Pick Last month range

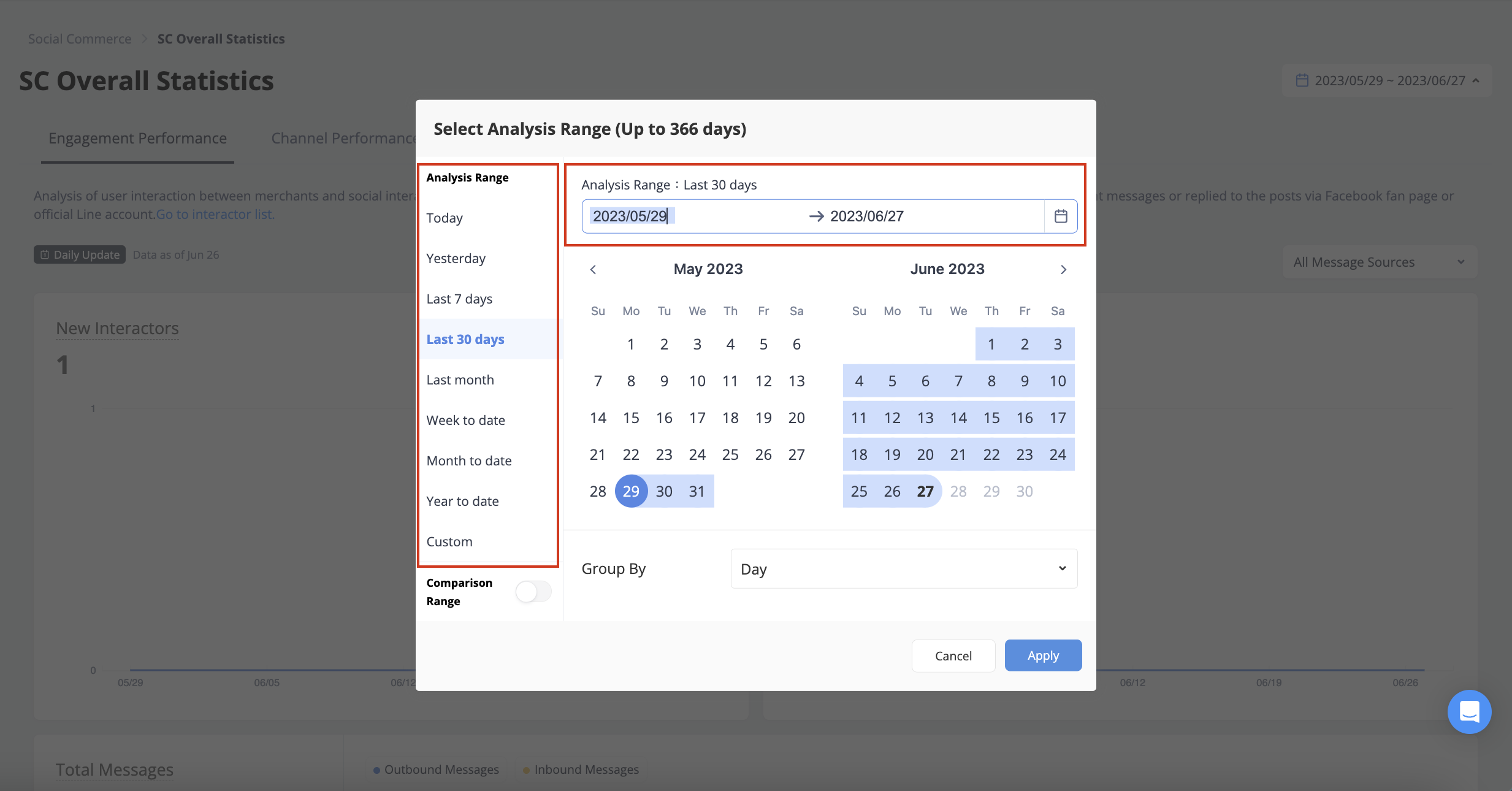coord(488,380)
